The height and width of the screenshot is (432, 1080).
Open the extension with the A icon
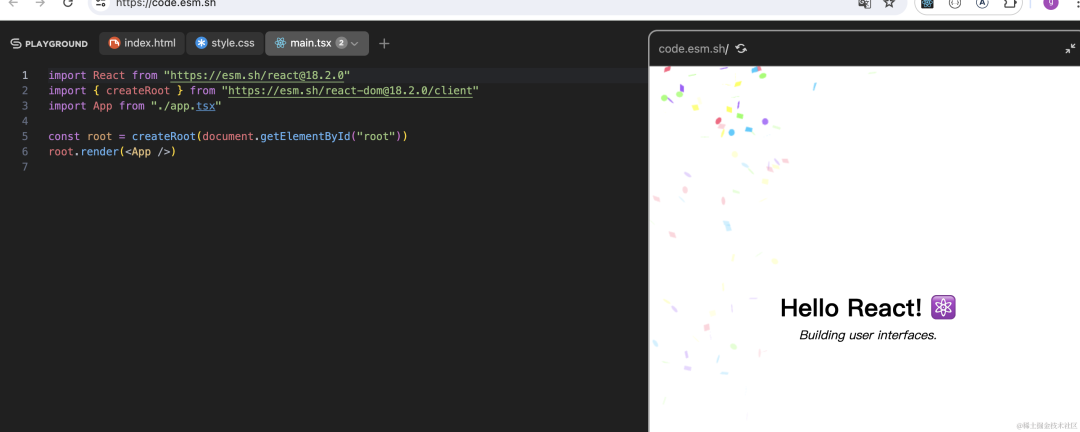point(982,3)
